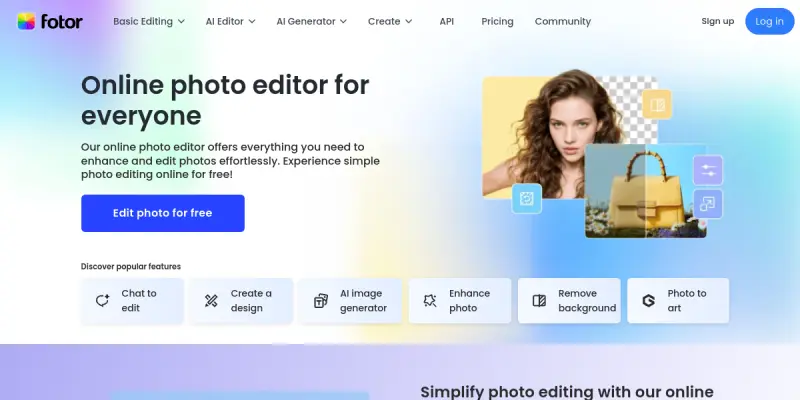Viewport: 800px width, 400px height.
Task: Open the Create dropdown in the navbar
Action: point(390,21)
